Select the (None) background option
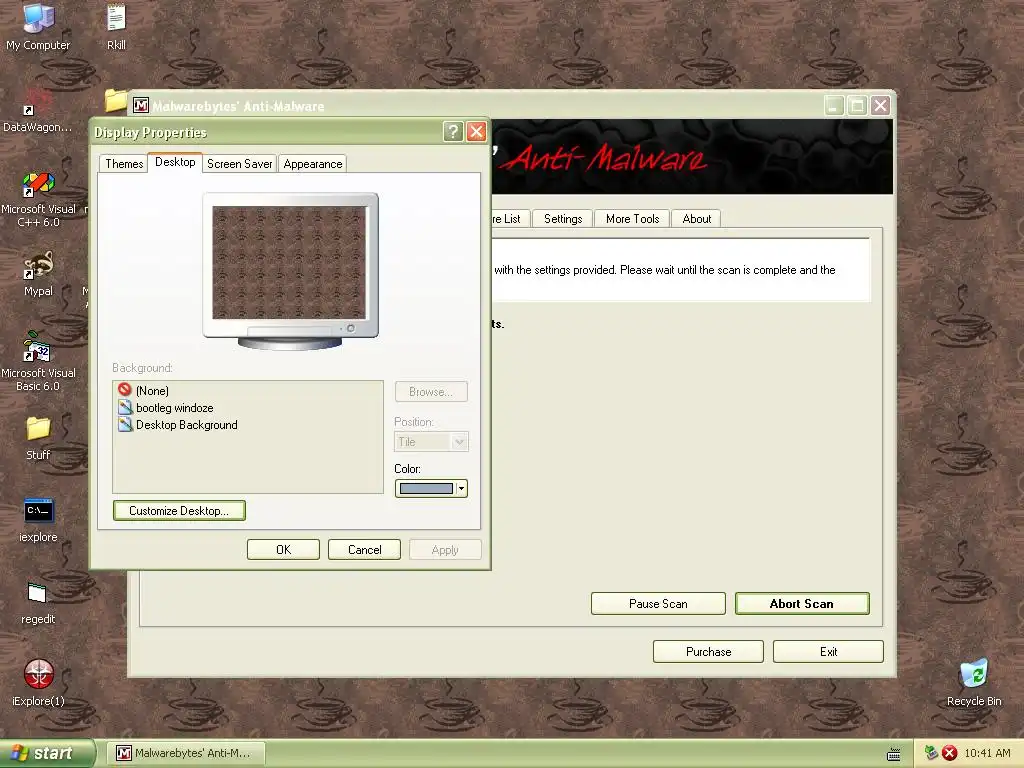 (144, 391)
